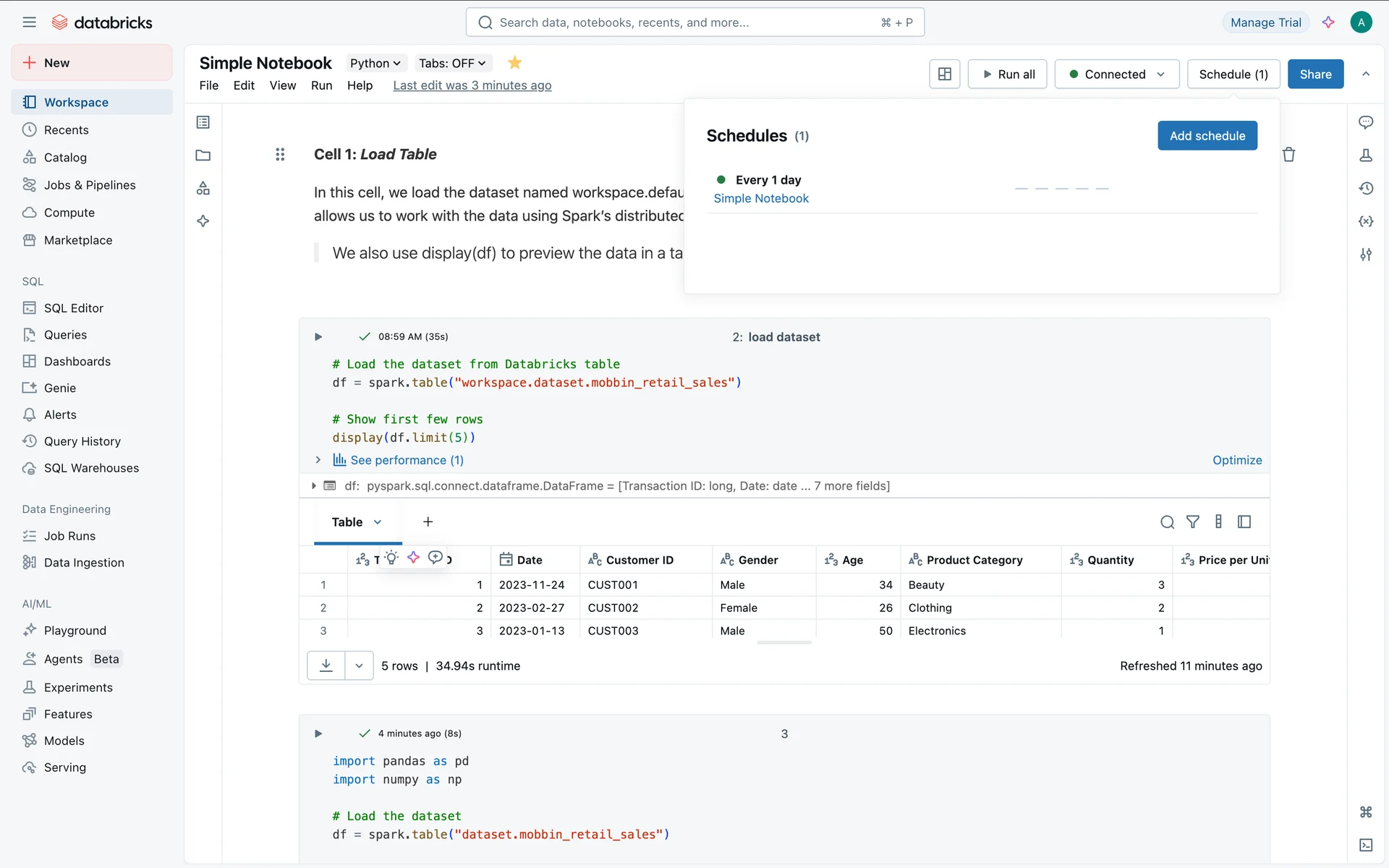
Task: Toggle Tabs: OFF setting
Action: pyautogui.click(x=452, y=63)
